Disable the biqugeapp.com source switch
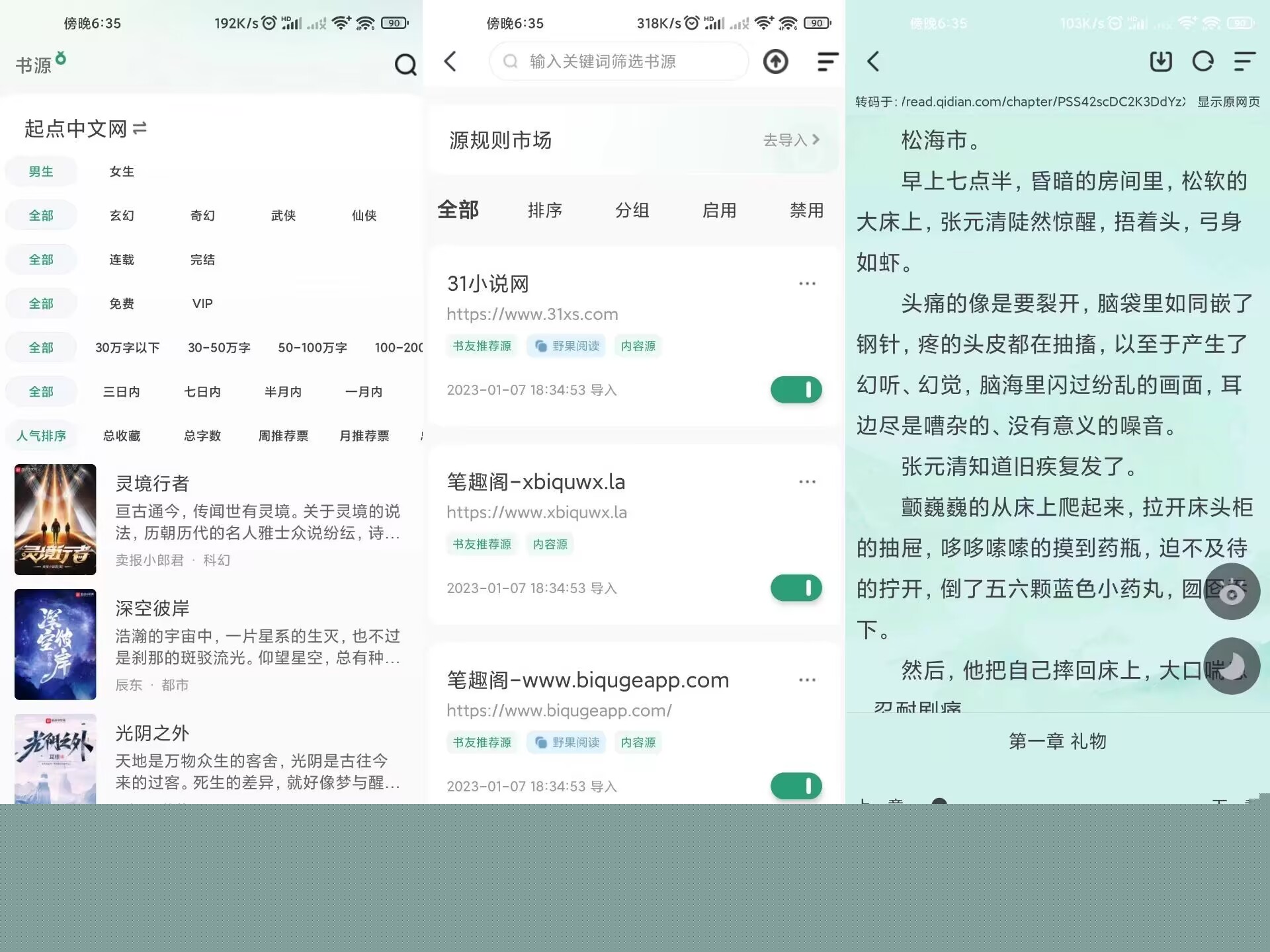The height and width of the screenshot is (952, 1270). pyautogui.click(x=796, y=786)
